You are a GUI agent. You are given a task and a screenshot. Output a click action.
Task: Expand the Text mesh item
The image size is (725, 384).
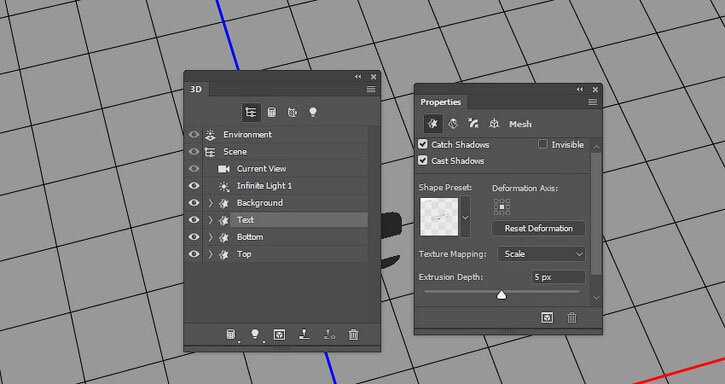coord(211,220)
